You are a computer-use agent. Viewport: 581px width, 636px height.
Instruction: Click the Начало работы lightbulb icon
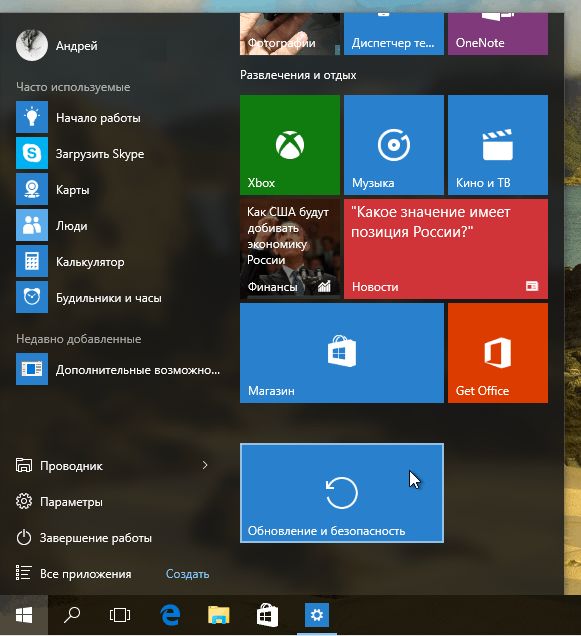tap(32, 118)
